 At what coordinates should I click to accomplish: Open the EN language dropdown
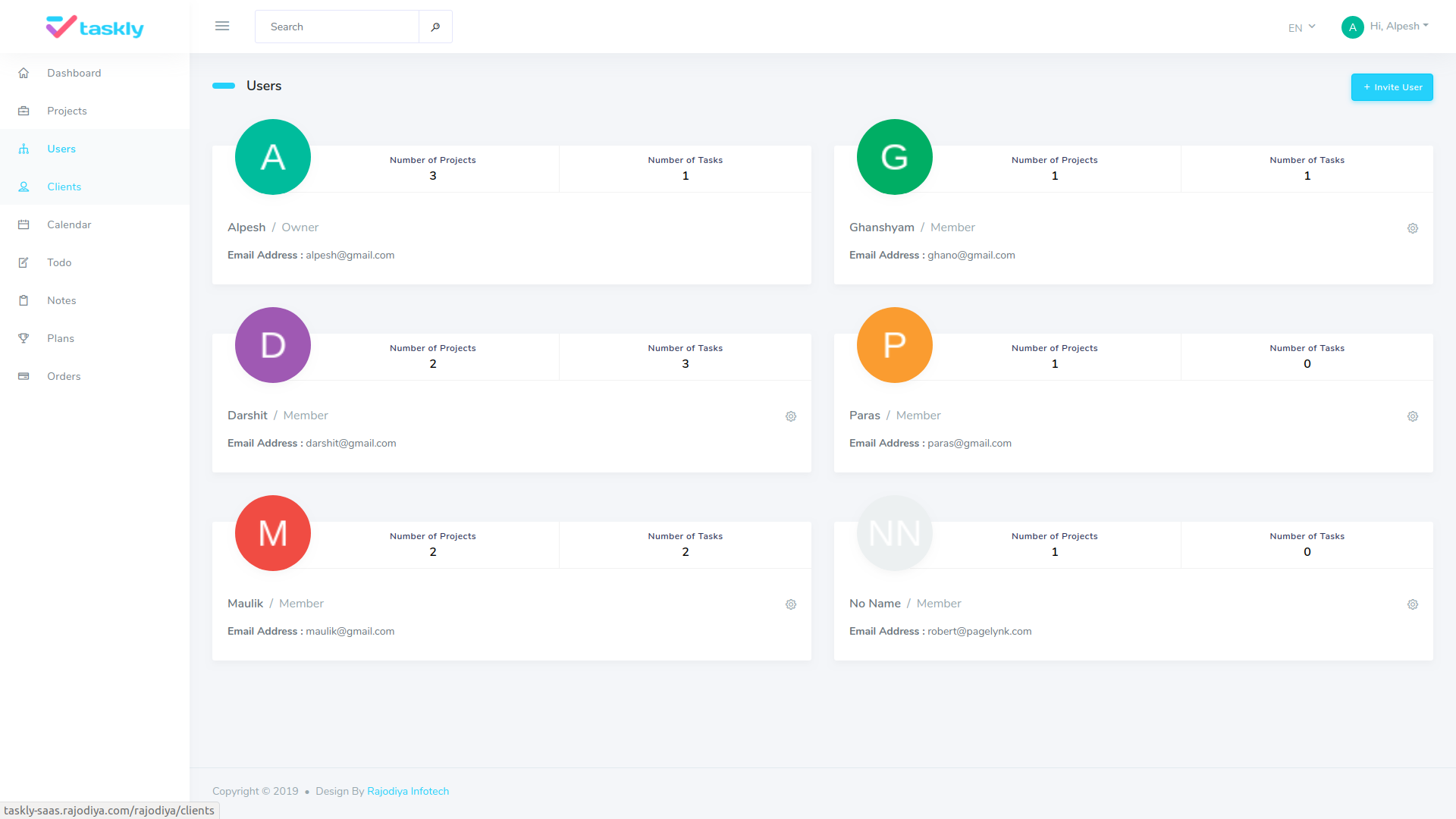[1301, 27]
